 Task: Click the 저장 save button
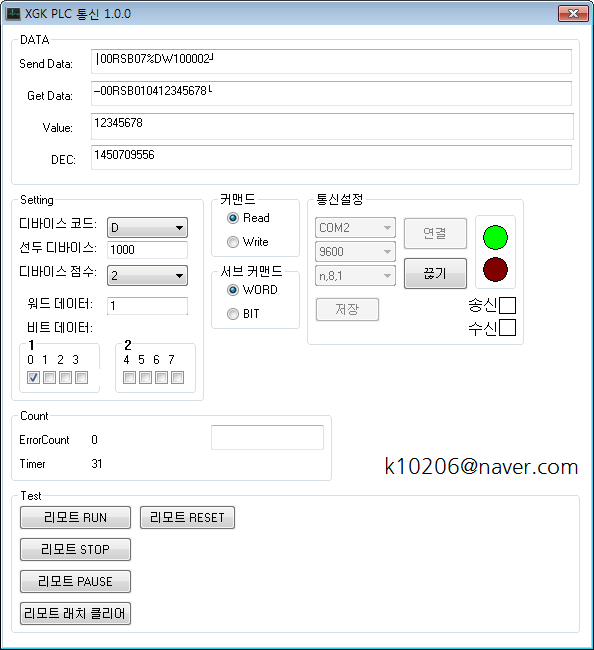coord(347,309)
